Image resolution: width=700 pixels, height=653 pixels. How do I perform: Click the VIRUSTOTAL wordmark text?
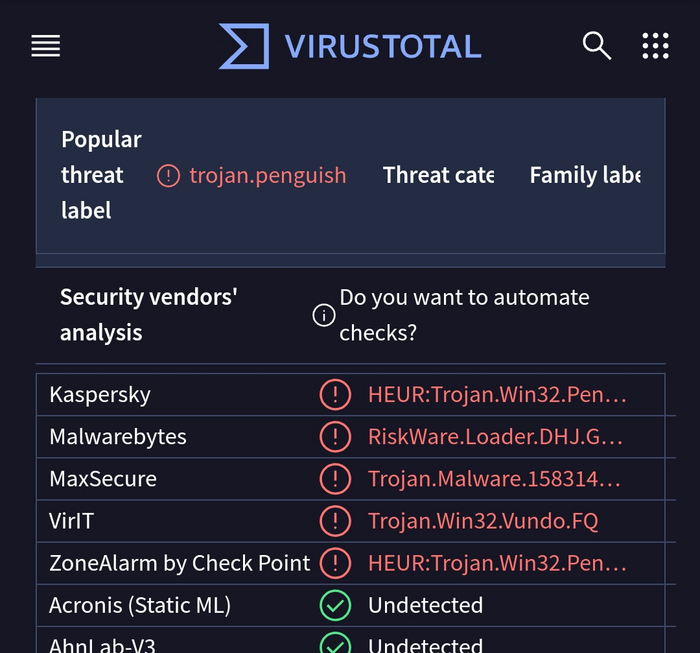pyautogui.click(x=382, y=46)
